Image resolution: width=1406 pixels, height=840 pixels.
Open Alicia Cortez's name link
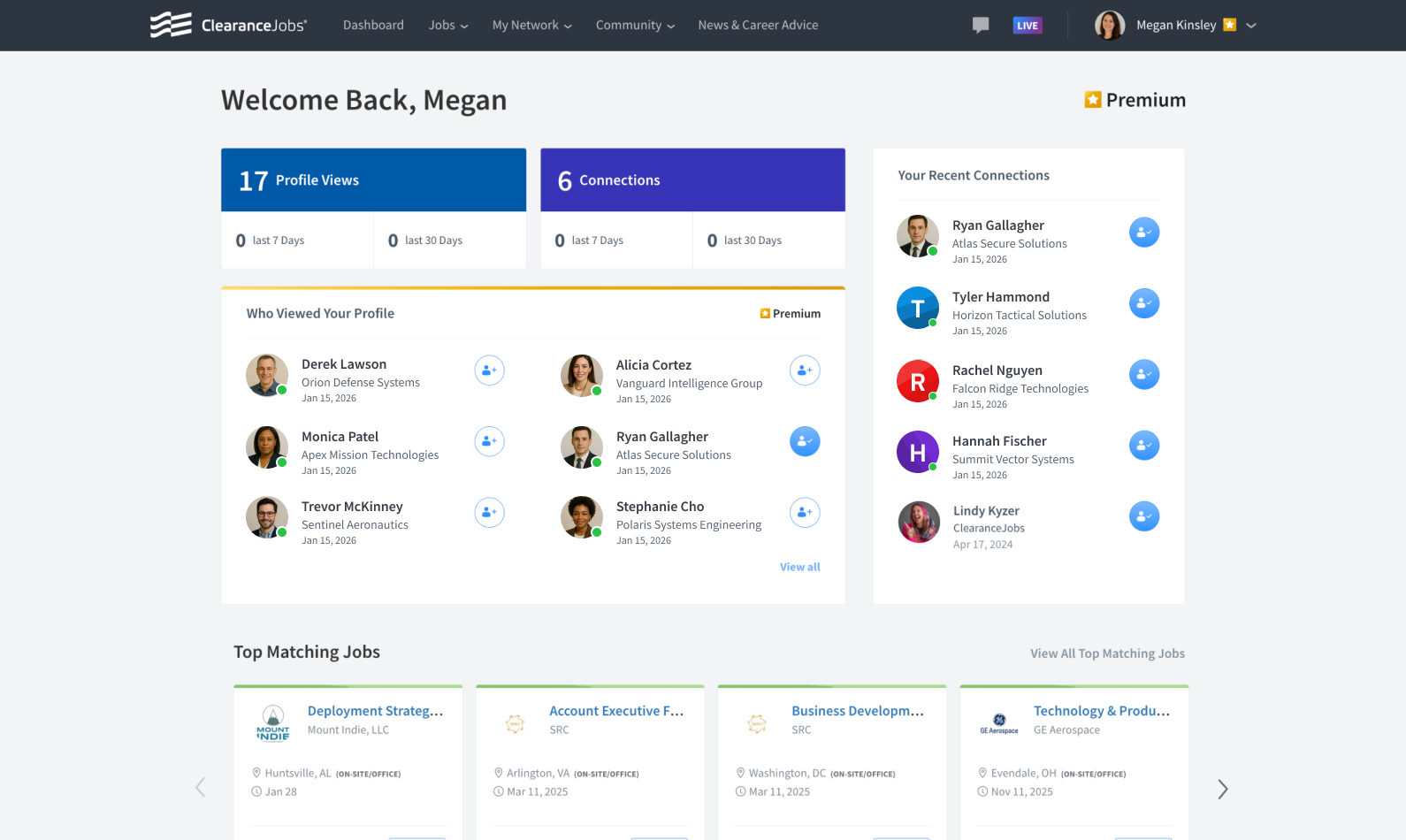click(x=653, y=365)
